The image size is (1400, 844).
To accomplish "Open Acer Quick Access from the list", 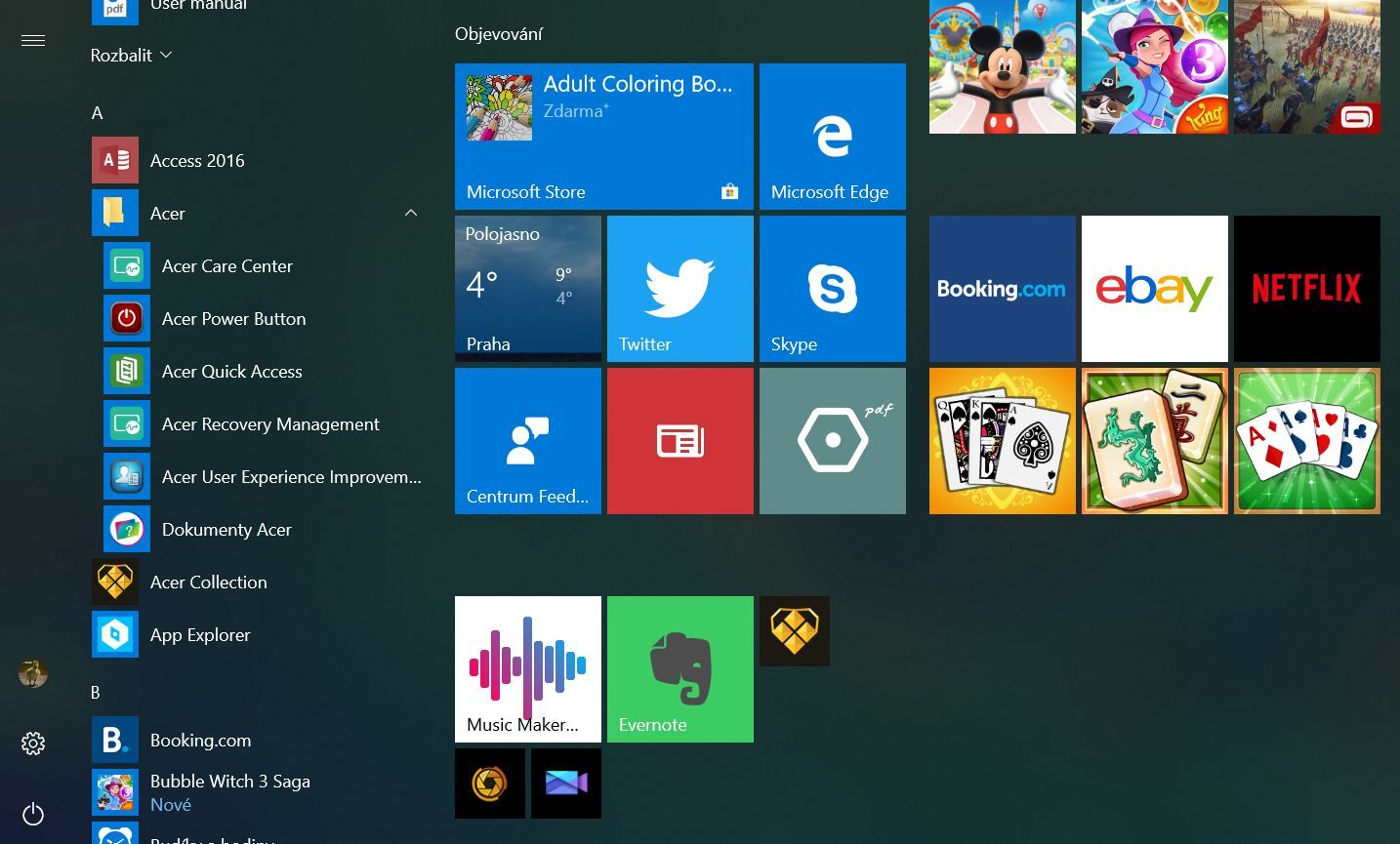I will pyautogui.click(x=231, y=371).
